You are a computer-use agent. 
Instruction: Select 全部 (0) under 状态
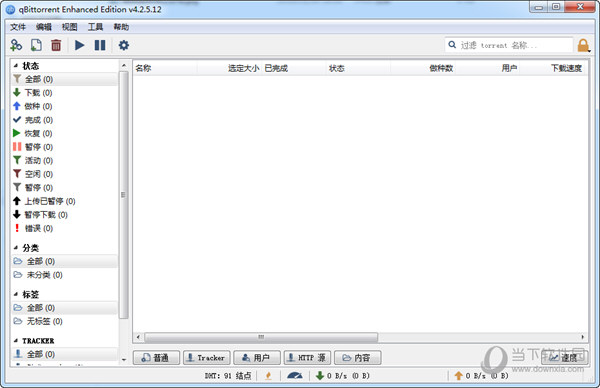(64, 79)
